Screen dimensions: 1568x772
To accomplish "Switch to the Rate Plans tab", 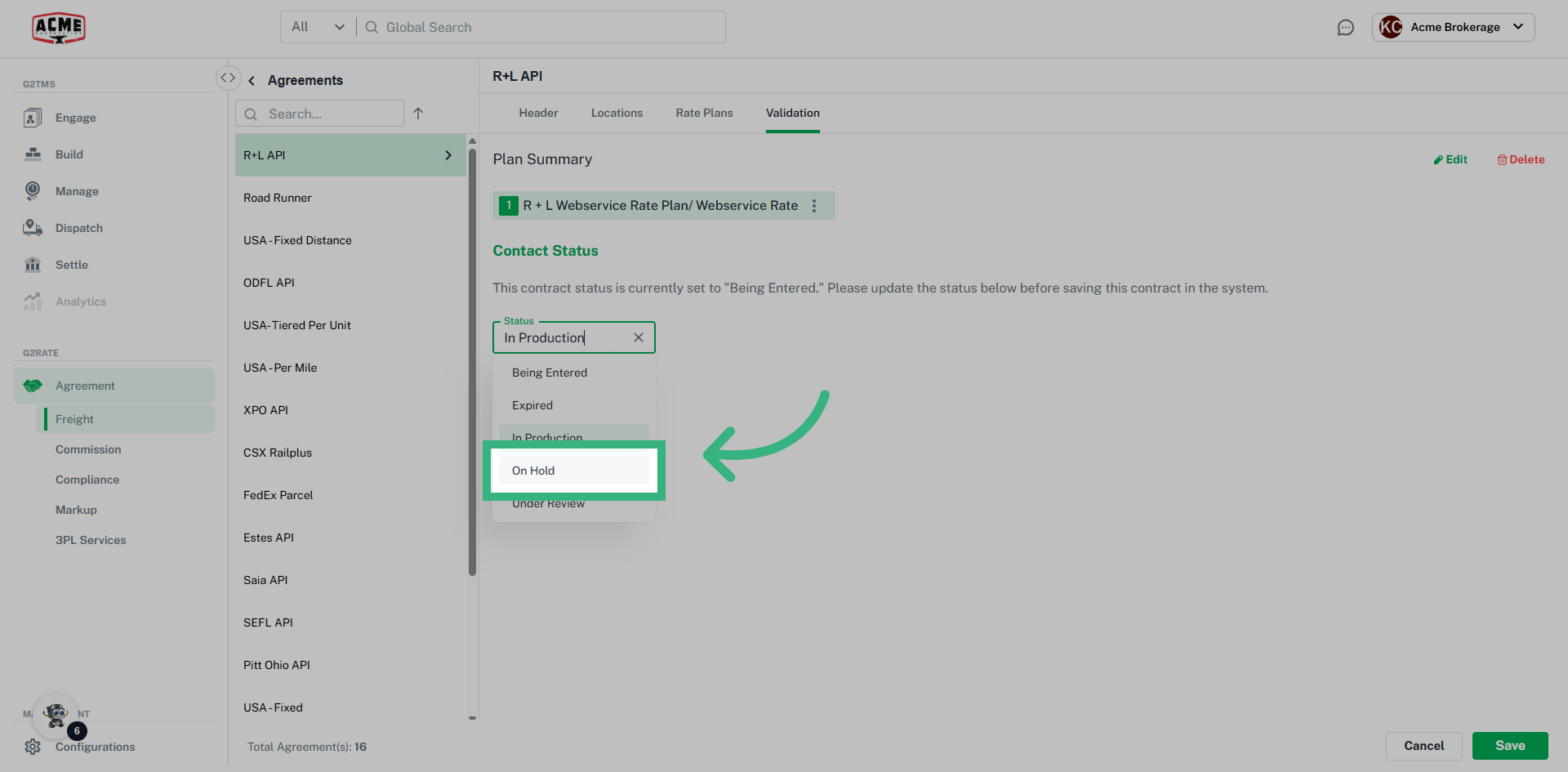I will click(704, 113).
